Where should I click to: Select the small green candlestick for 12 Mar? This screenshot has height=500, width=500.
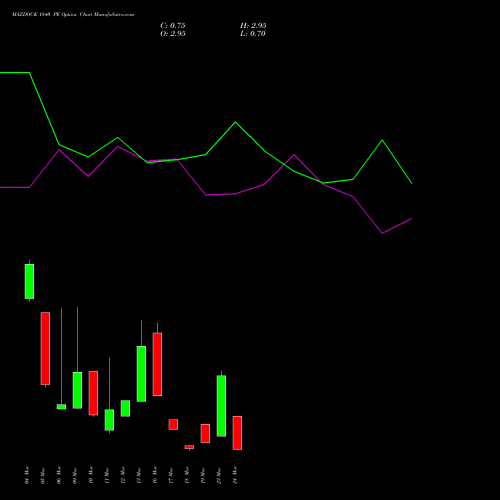click(125, 408)
